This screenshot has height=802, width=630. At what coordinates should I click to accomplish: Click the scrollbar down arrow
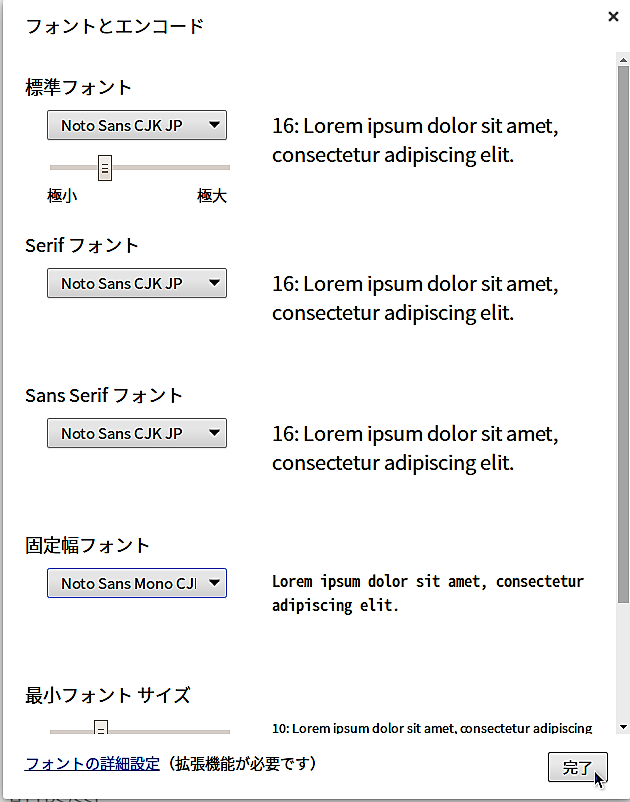click(x=623, y=727)
